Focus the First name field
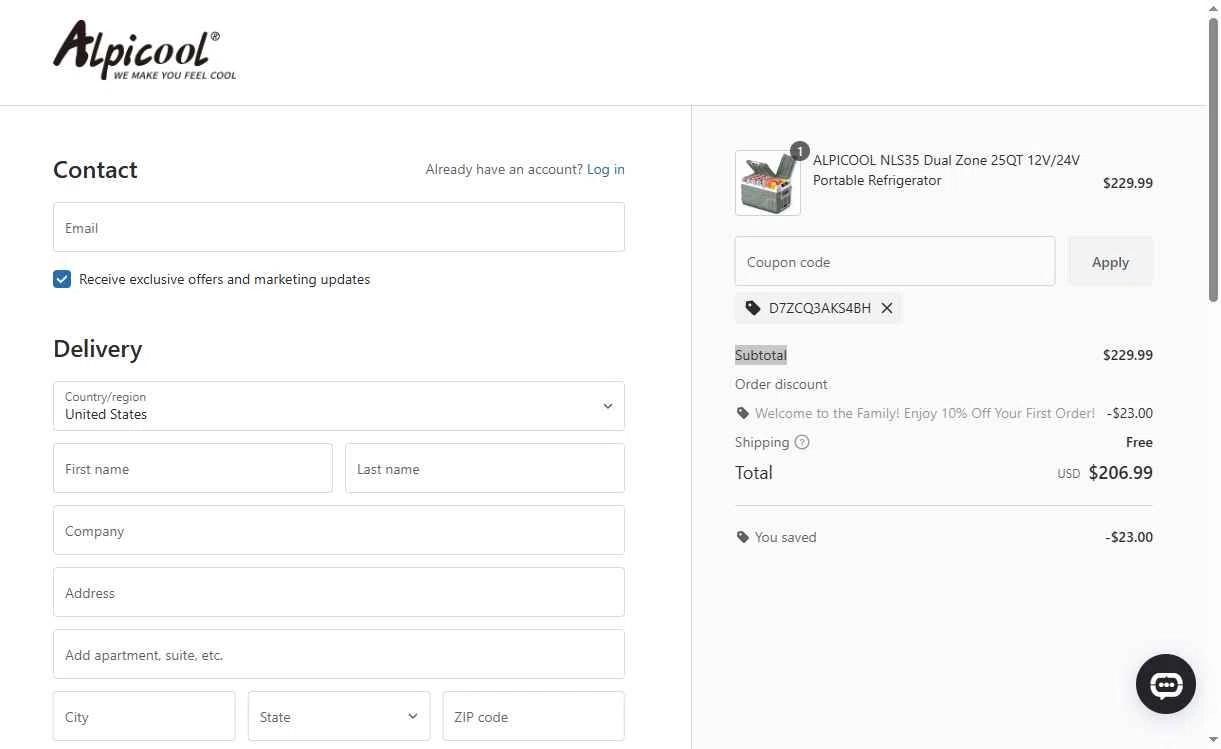 tap(193, 468)
